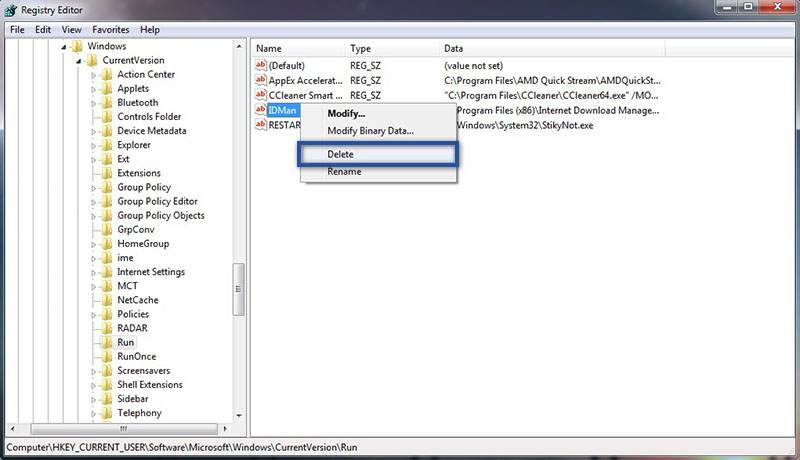Click the HomeGroup folder icon
This screenshot has height=460, width=800.
(x=107, y=244)
